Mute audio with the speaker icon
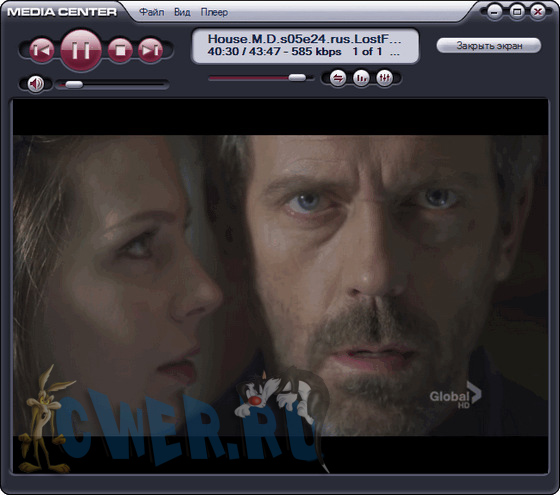Image resolution: width=560 pixels, height=495 pixels. [x=36, y=84]
